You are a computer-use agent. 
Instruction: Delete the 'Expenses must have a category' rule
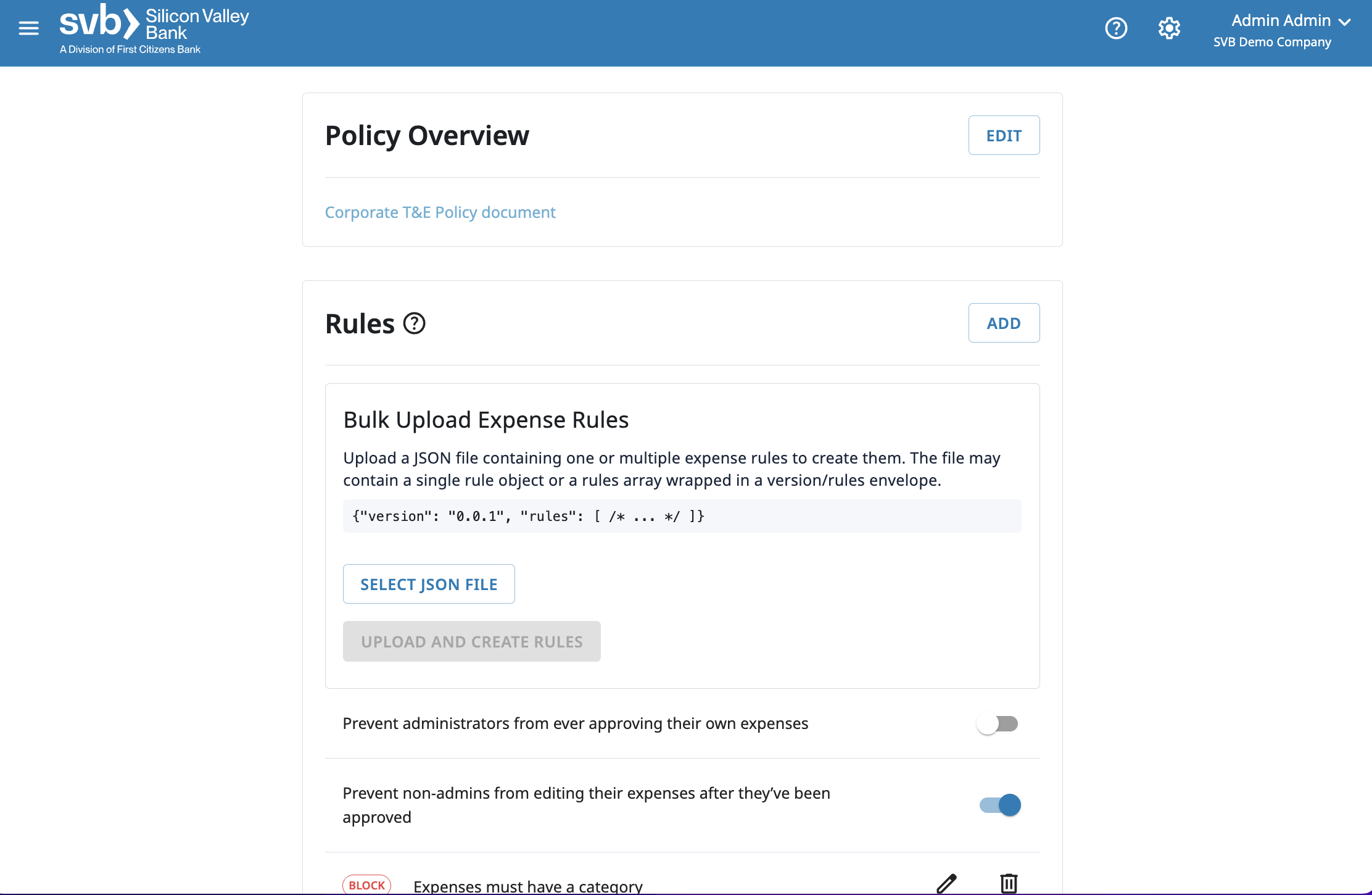point(1009,883)
